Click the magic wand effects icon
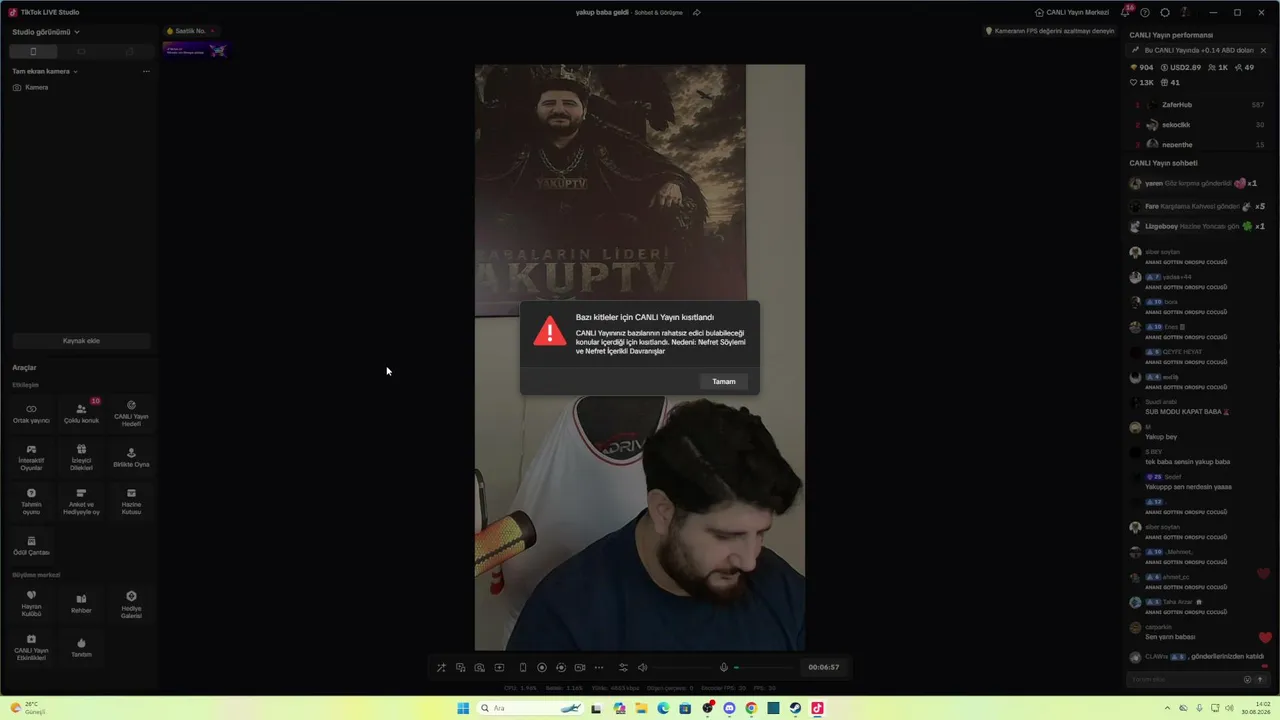This screenshot has height=720, width=1280. coord(441,667)
